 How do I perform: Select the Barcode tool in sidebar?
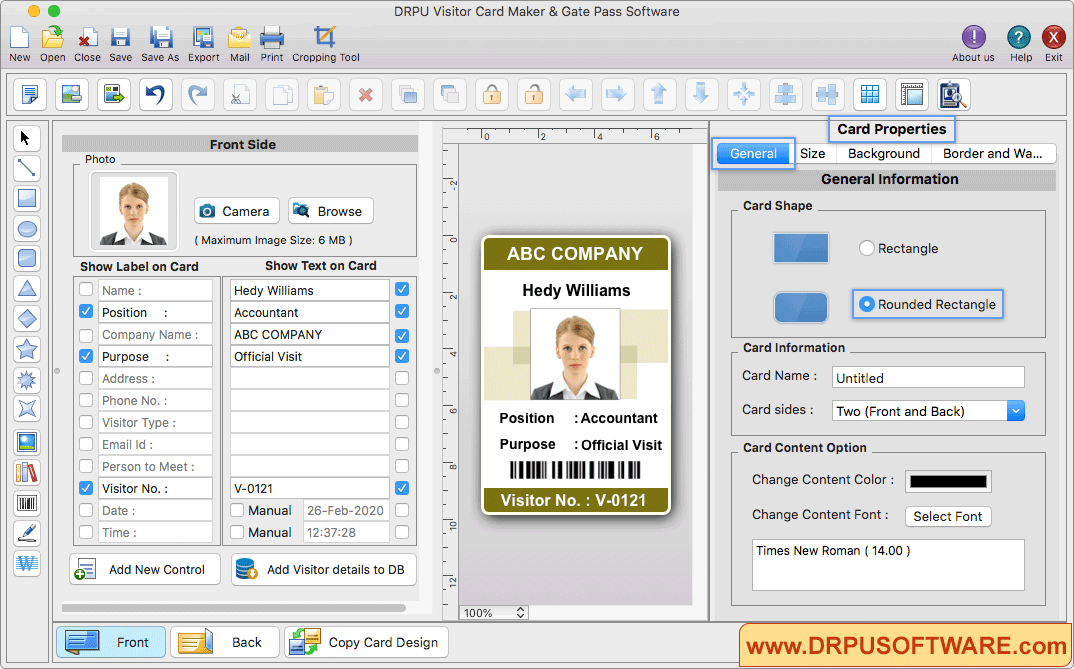click(x=27, y=503)
